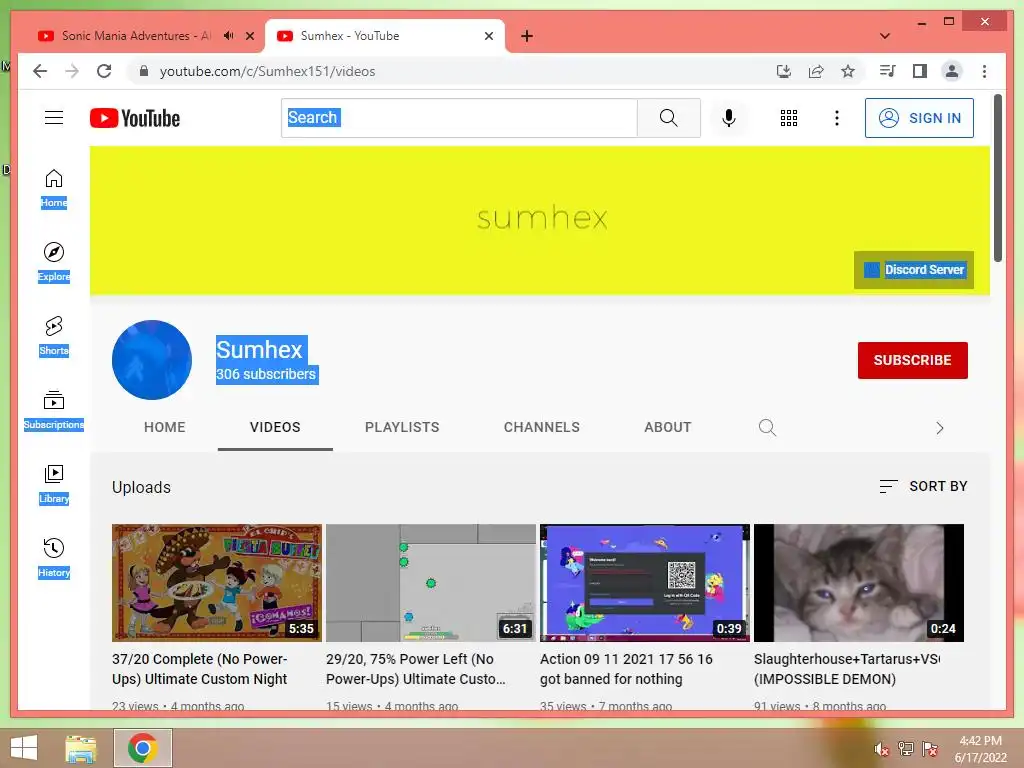This screenshot has width=1024, height=768.
Task: Click the Sumhex channel avatar
Action: pyautogui.click(x=152, y=360)
